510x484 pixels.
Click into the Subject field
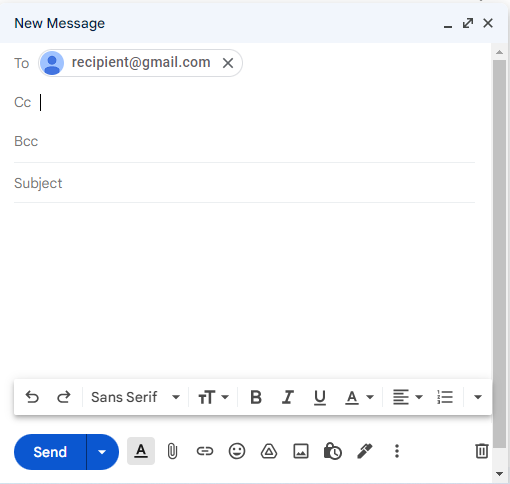tap(244, 183)
